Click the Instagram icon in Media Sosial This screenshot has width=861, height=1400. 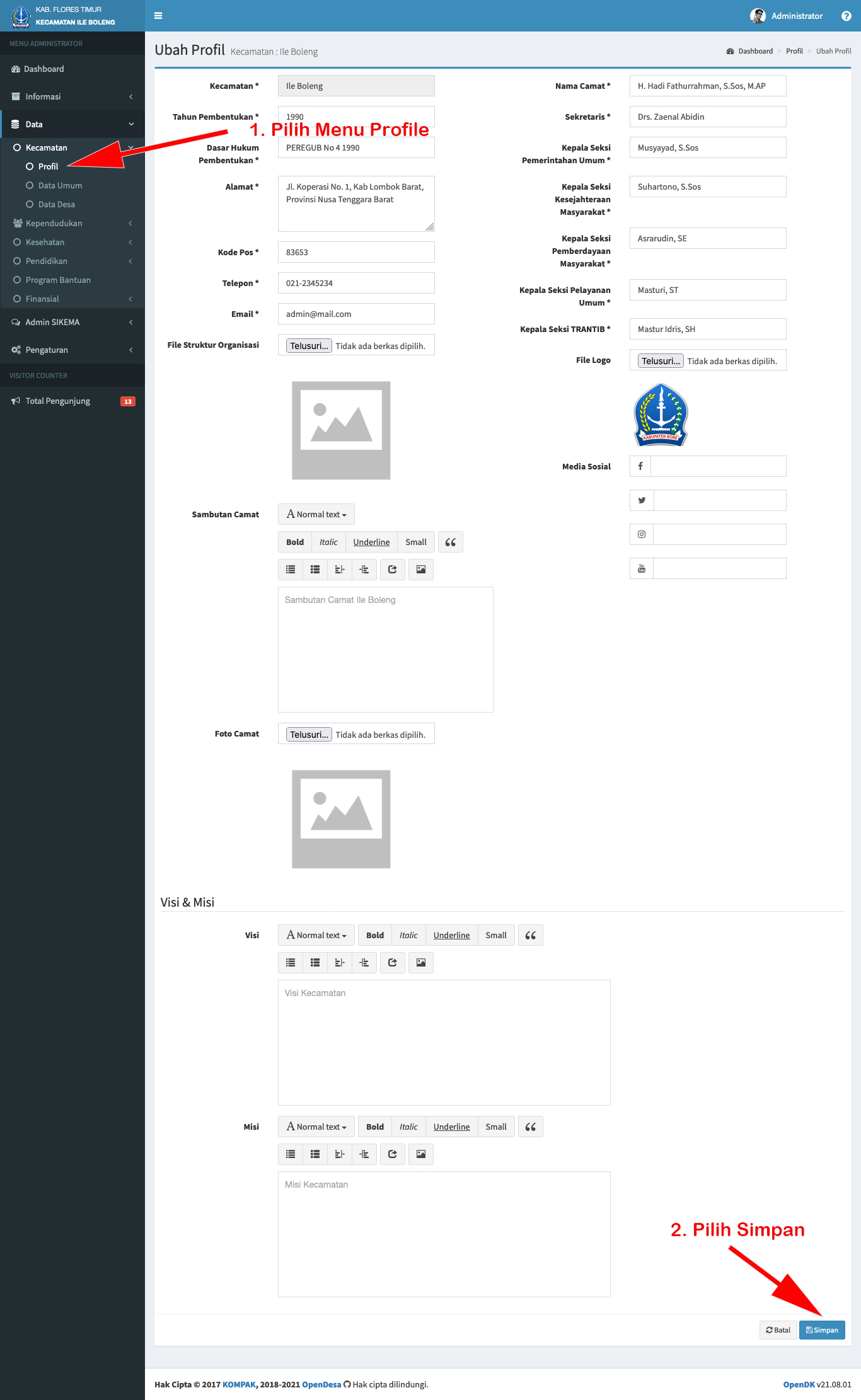click(x=642, y=534)
